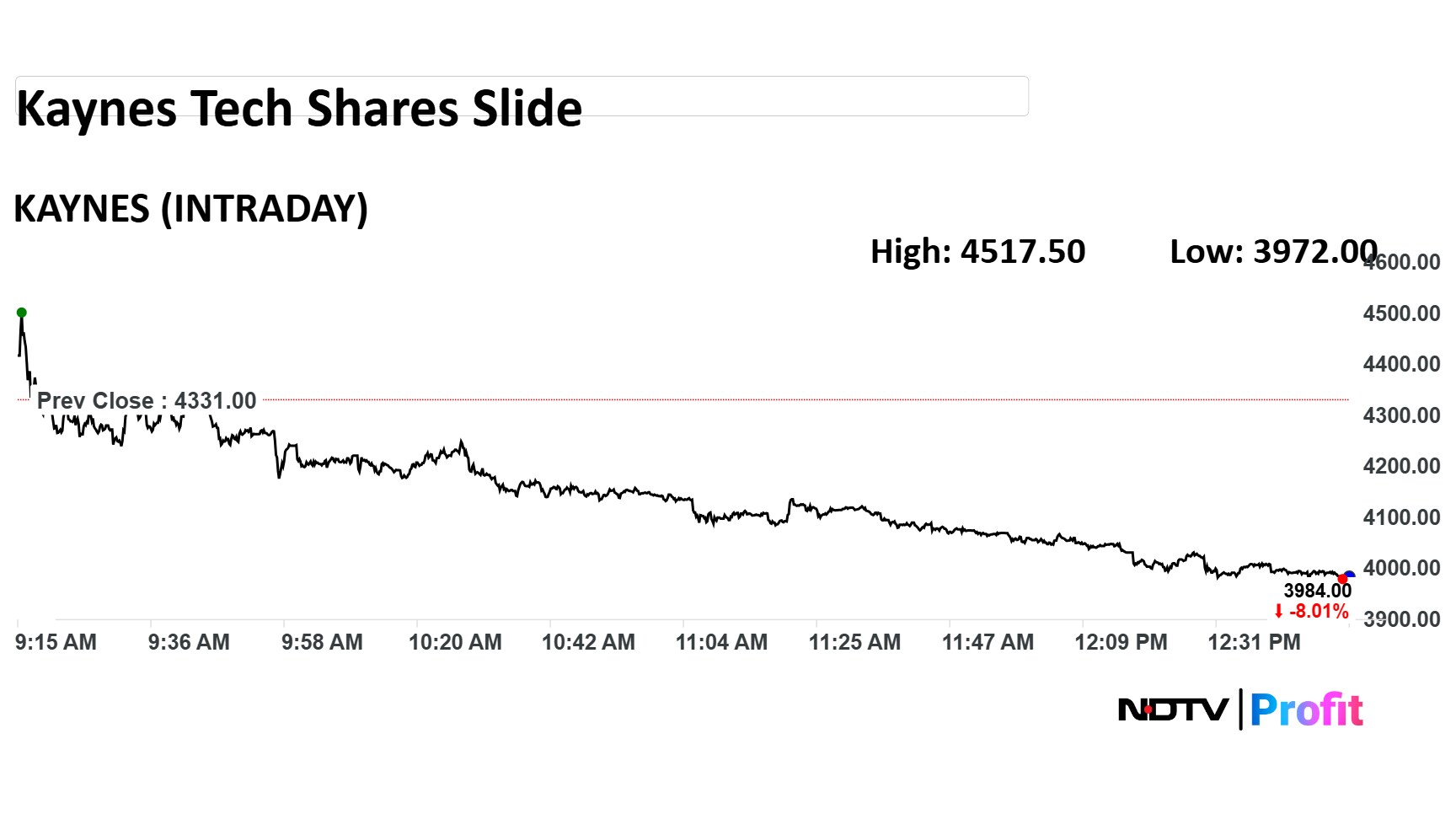The width and height of the screenshot is (1456, 819).
Task: Click the 'KAYNES (INTRADAY)' chart subtitle
Action: [191, 209]
